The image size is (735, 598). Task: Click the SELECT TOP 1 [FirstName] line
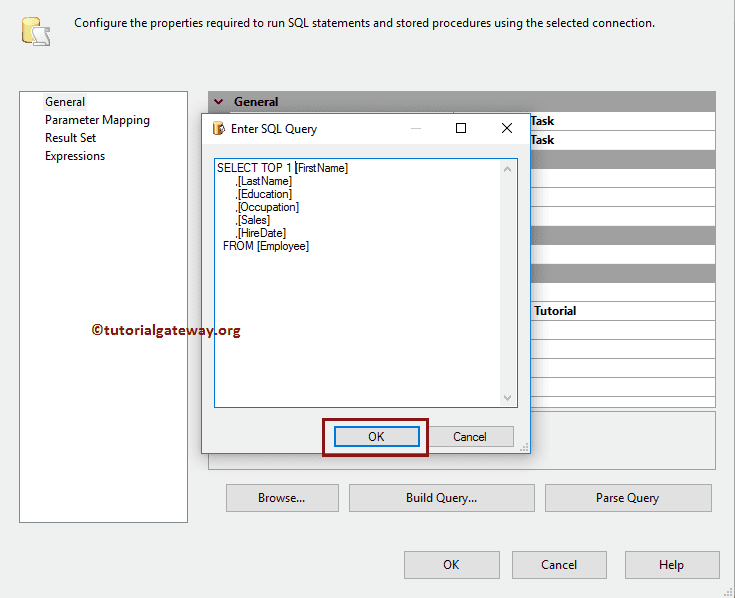click(282, 168)
